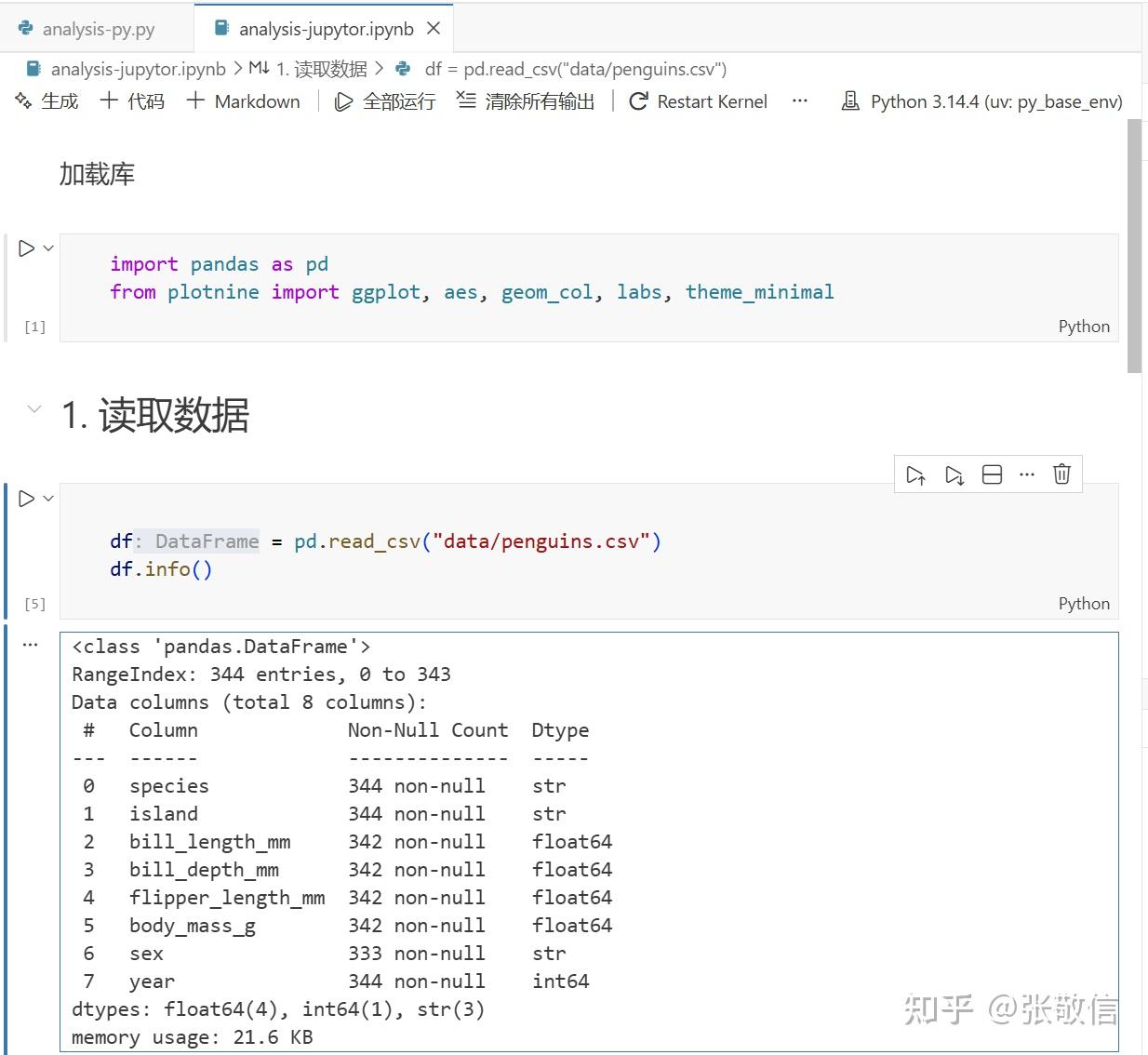This screenshot has width=1148, height=1055.
Task: Click into the import pandas code line
Action: tap(219, 264)
